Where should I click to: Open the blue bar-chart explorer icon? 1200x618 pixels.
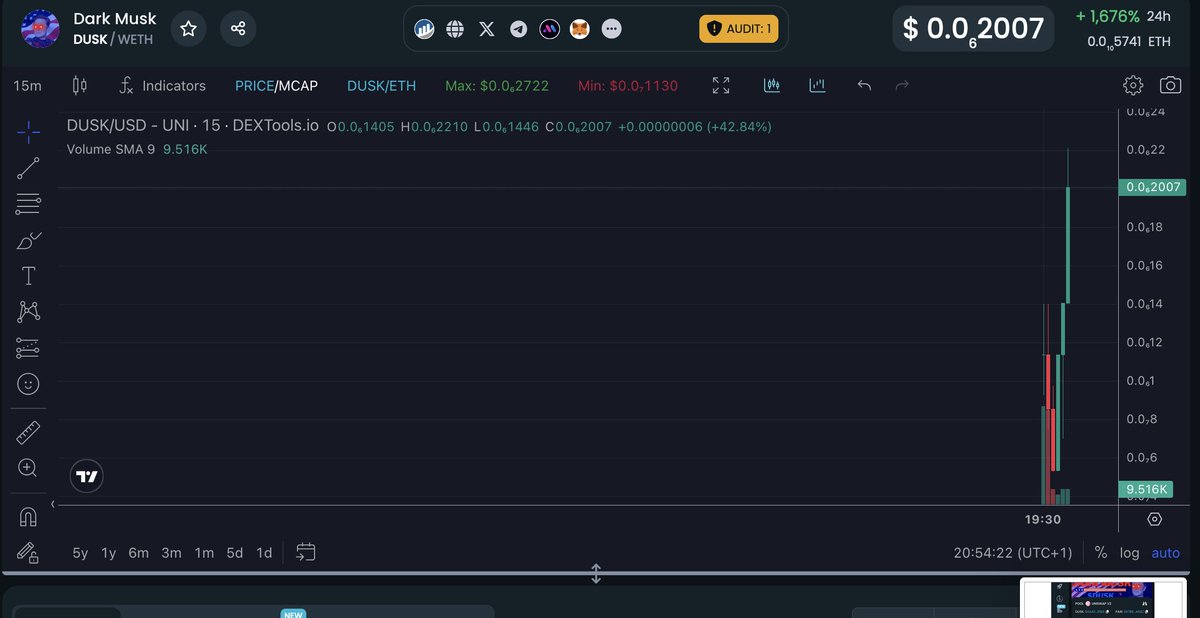[x=424, y=29]
